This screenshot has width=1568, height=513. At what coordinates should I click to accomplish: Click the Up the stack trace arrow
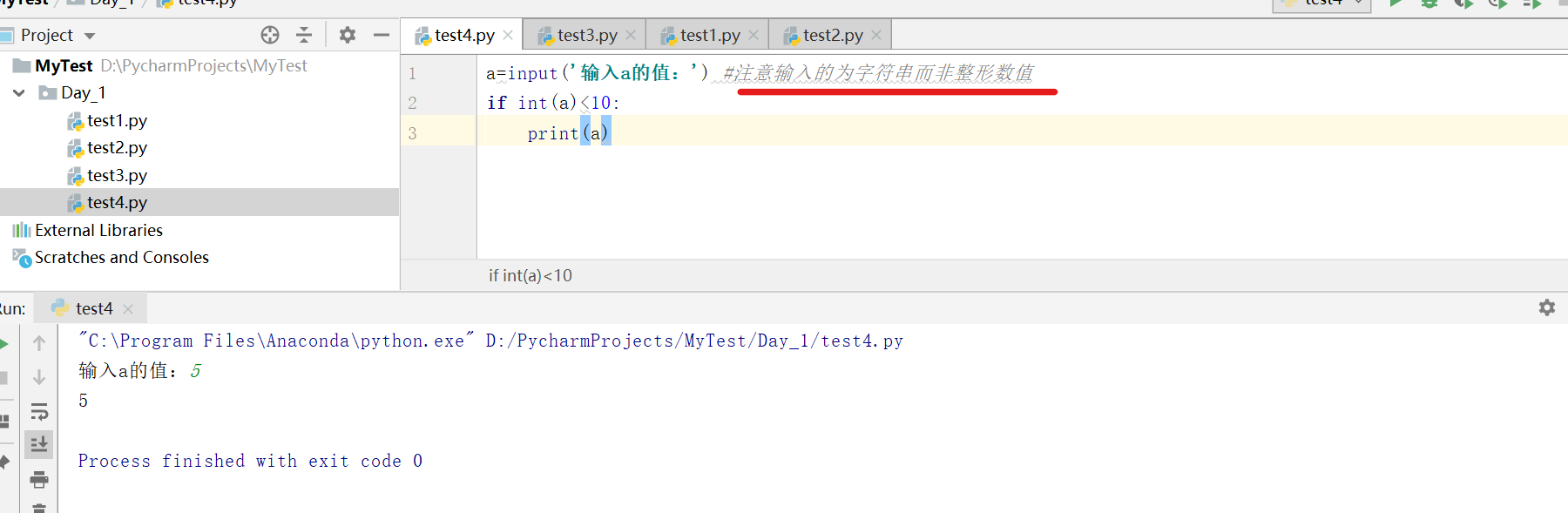click(x=39, y=343)
